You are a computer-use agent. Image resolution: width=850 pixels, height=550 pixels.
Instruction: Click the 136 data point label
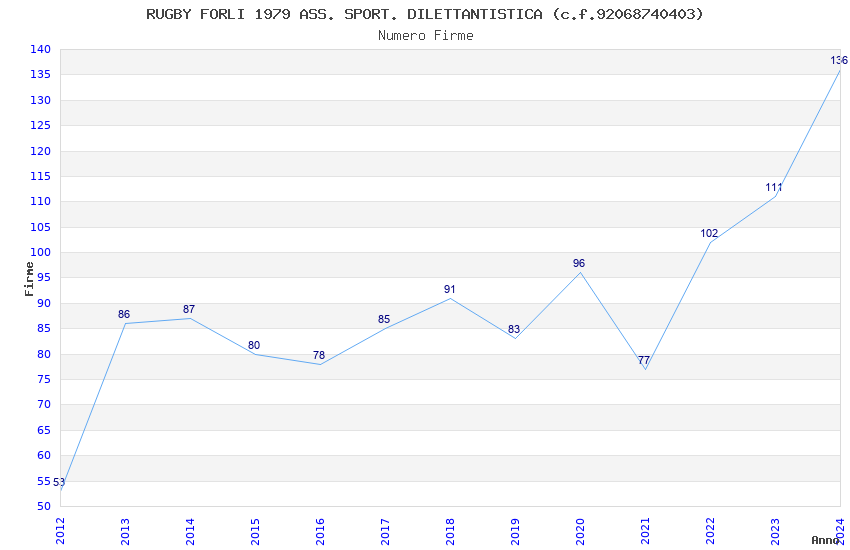pyautogui.click(x=839, y=60)
